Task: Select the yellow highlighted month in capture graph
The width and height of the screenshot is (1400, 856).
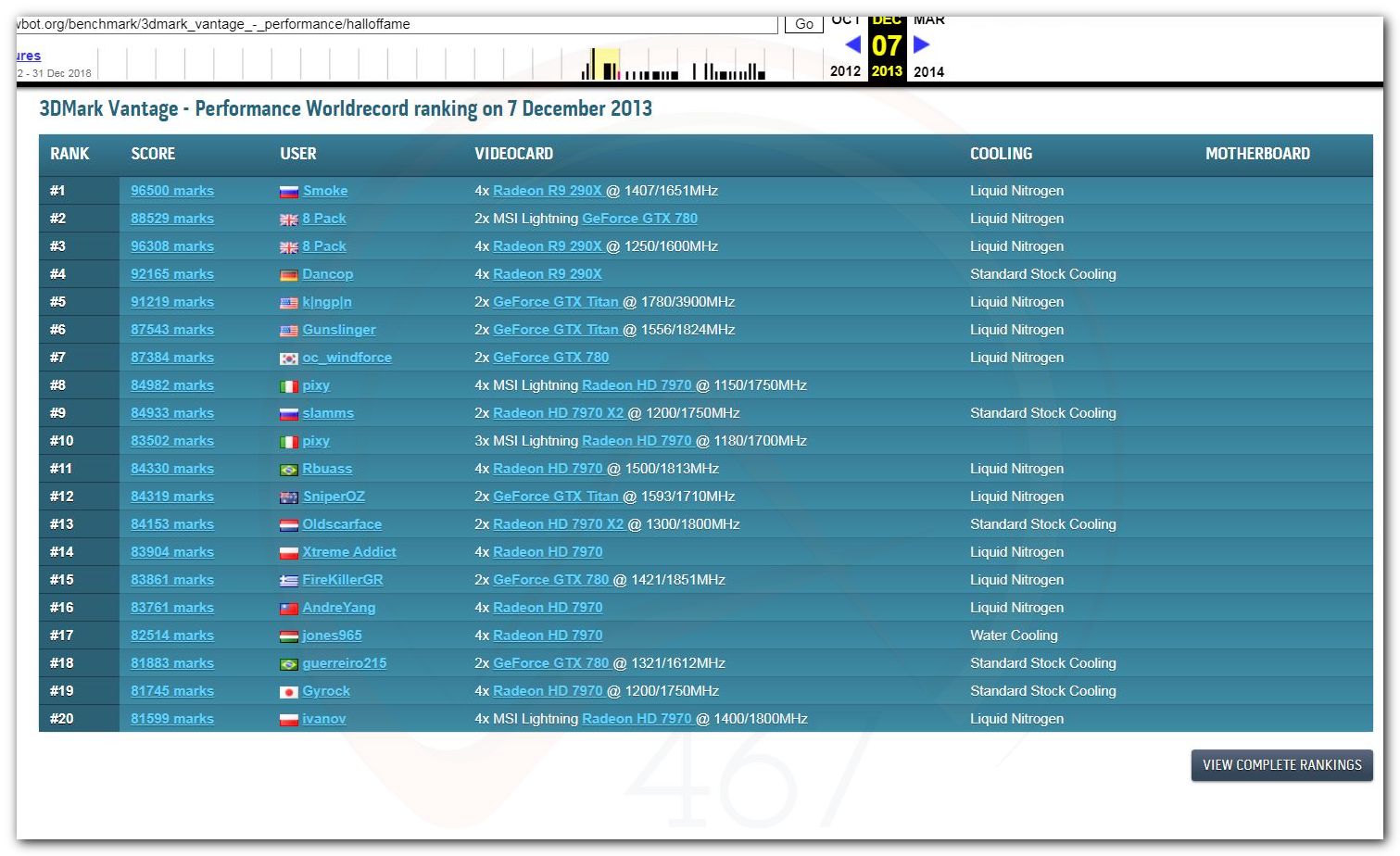Action: point(607,64)
